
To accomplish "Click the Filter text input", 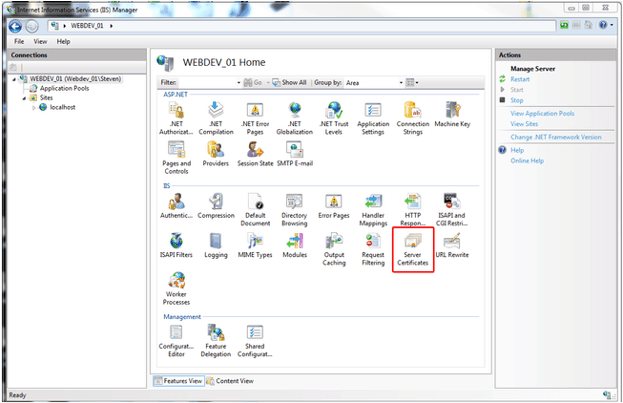I will pyautogui.click(x=207, y=83).
